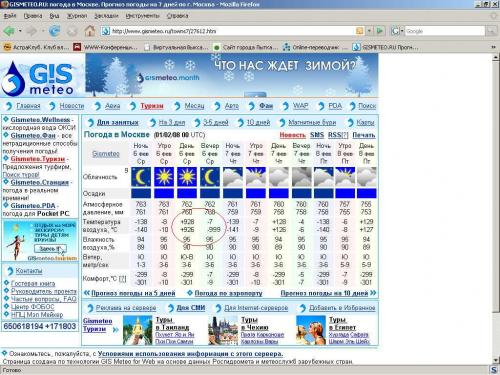Go to the Авиа navigation link
500x375 pixels.
[112, 106]
